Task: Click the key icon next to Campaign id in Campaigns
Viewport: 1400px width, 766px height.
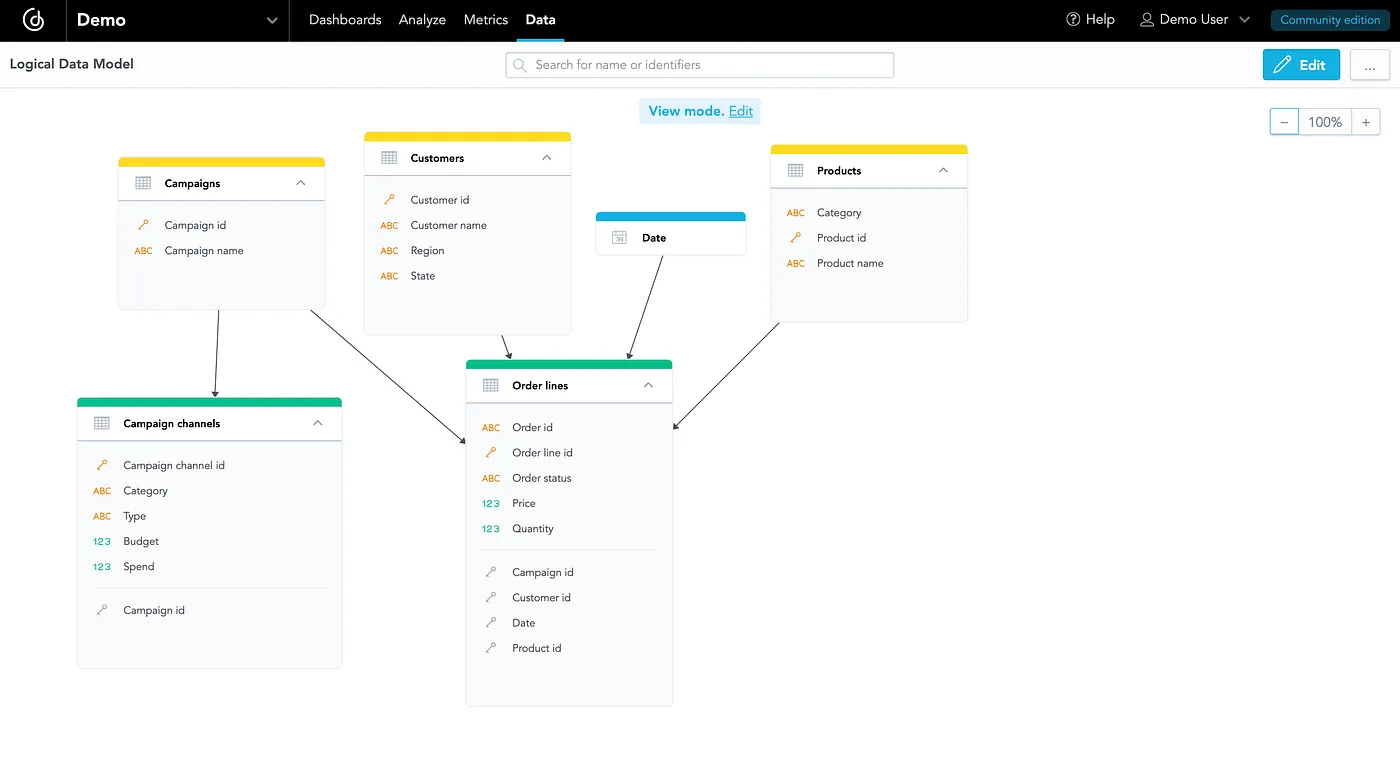Action: 143,224
